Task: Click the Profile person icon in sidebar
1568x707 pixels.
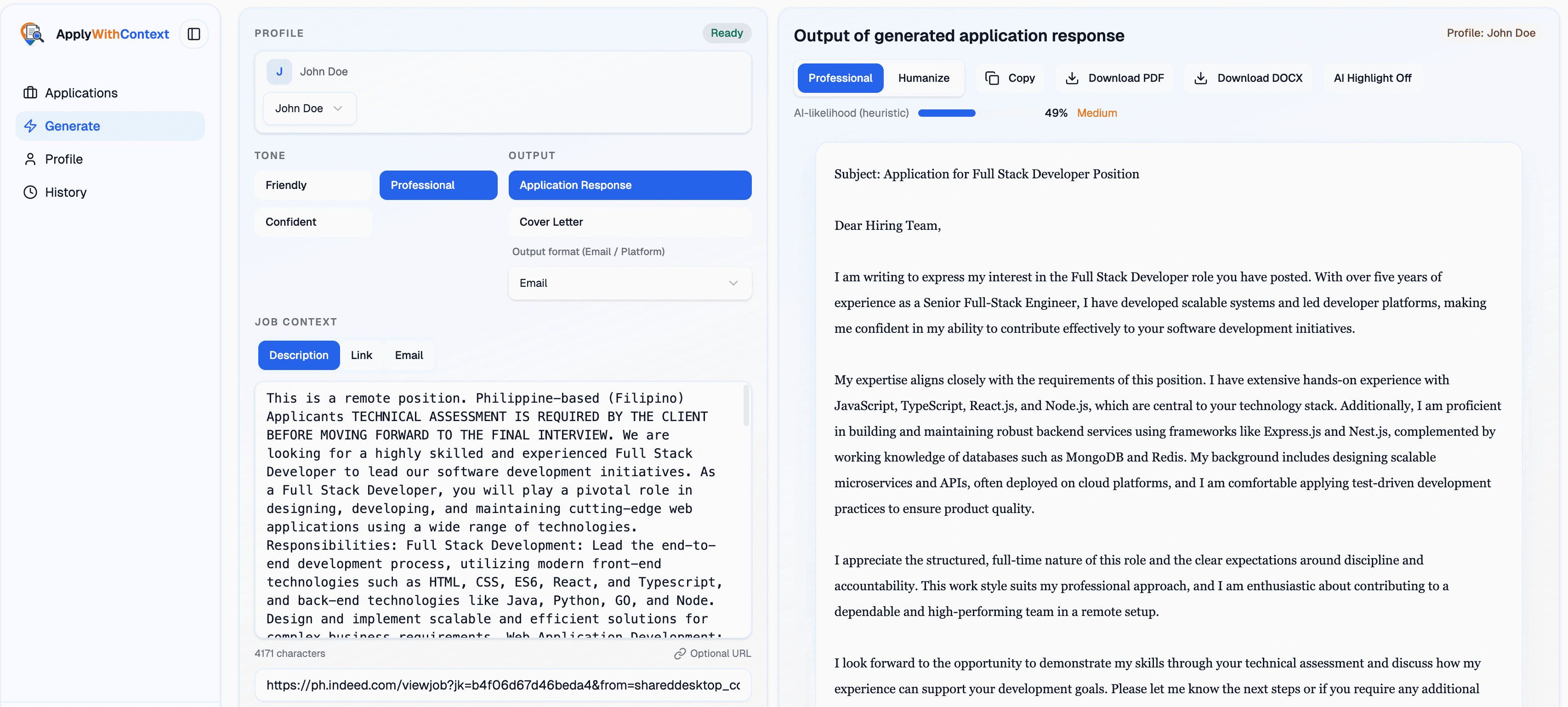Action: [x=30, y=159]
